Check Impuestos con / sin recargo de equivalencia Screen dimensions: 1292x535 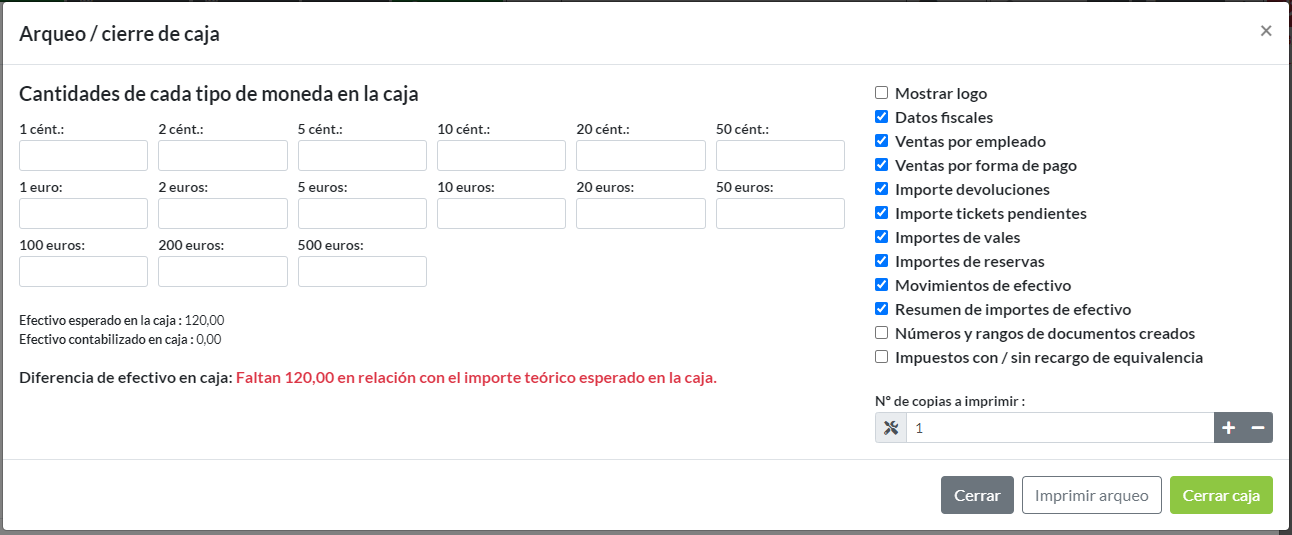tap(881, 358)
